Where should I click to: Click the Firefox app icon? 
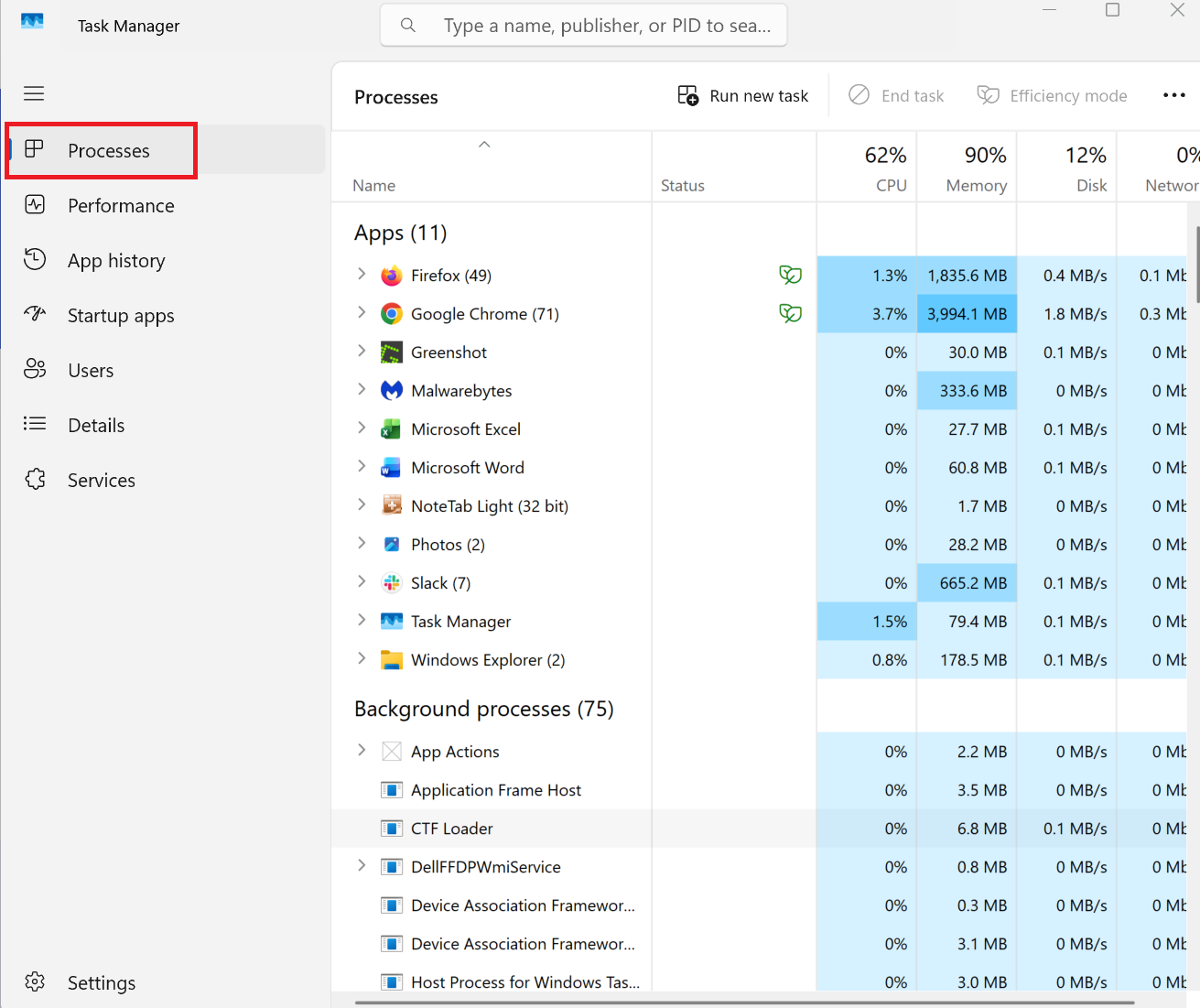click(x=392, y=276)
